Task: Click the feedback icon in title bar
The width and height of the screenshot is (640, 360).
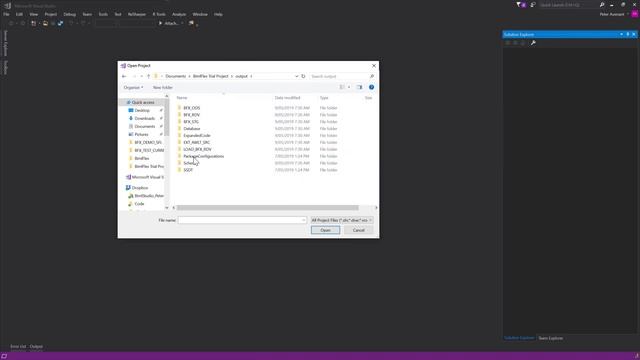Action: (x=533, y=5)
